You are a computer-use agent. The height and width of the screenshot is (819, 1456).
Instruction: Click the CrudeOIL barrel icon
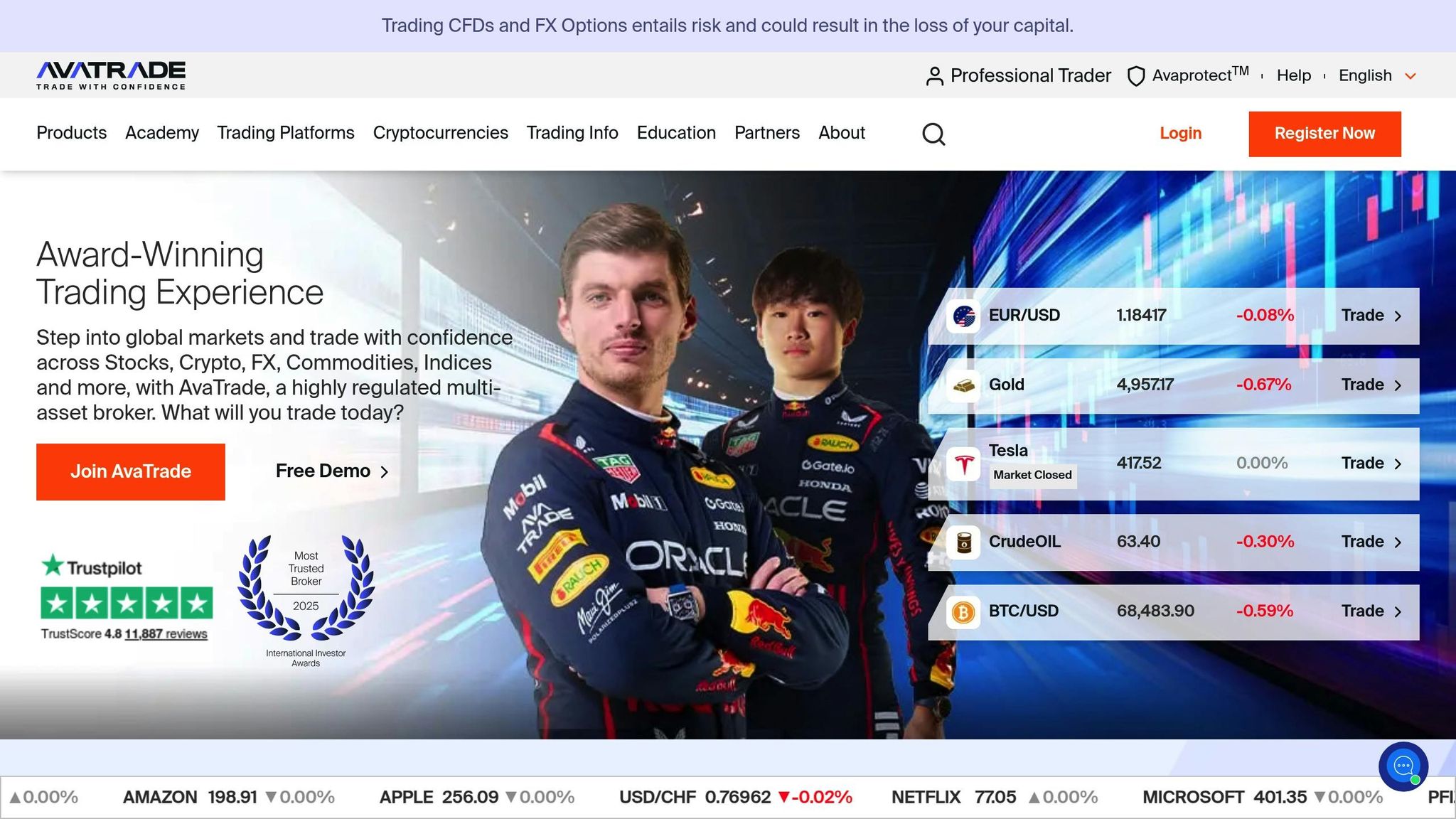point(963,542)
